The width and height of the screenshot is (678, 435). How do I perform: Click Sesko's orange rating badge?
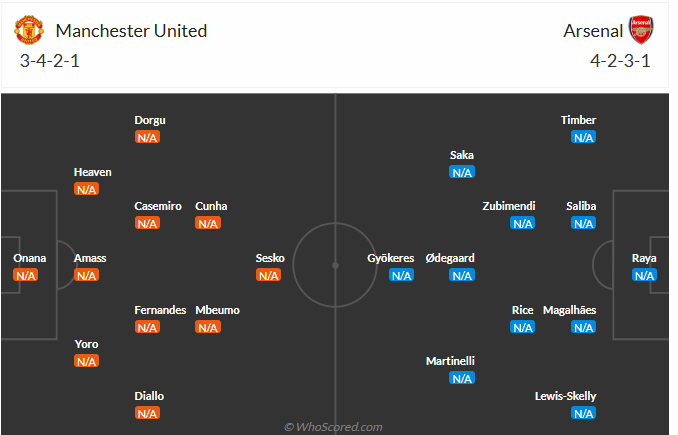(x=269, y=275)
